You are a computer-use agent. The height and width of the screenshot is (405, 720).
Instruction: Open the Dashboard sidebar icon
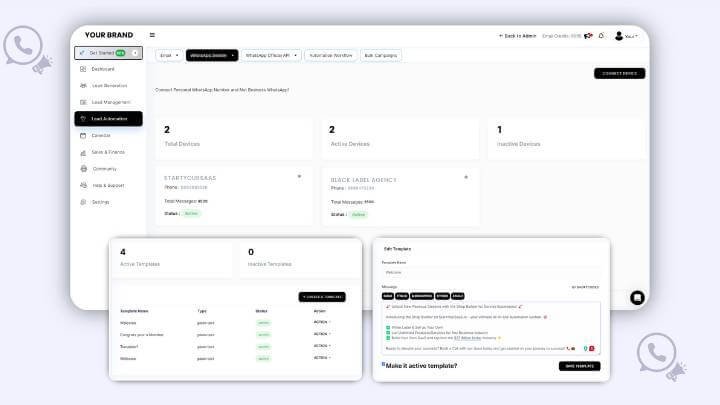pos(82,69)
